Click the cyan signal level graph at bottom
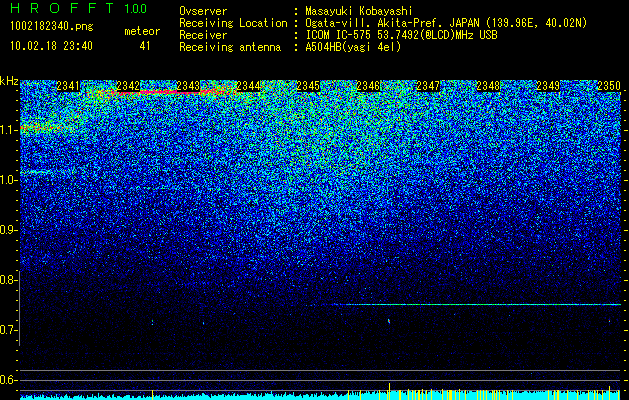The width and height of the screenshot is (629, 400). (320, 395)
